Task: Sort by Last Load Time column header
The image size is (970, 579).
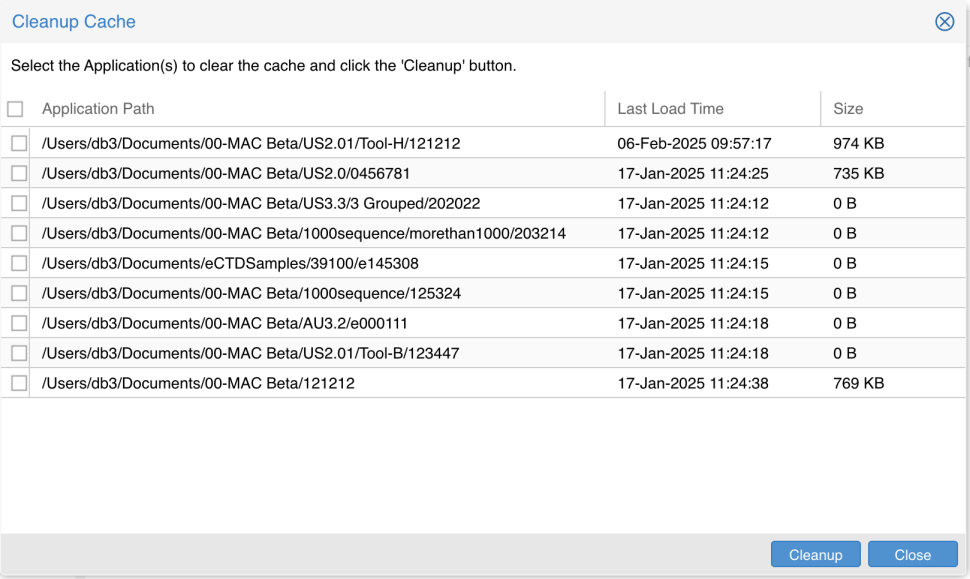Action: 670,109
